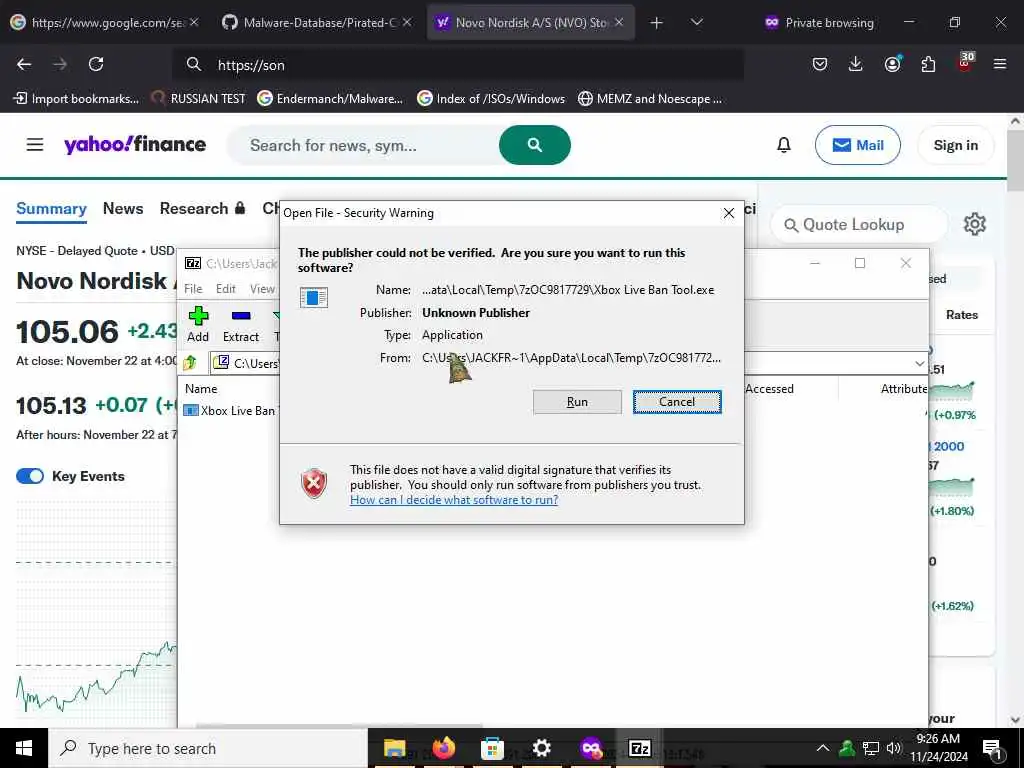1024x768 pixels.
Task: Switch to the Malware-Database GitHub tab
Action: click(x=316, y=22)
